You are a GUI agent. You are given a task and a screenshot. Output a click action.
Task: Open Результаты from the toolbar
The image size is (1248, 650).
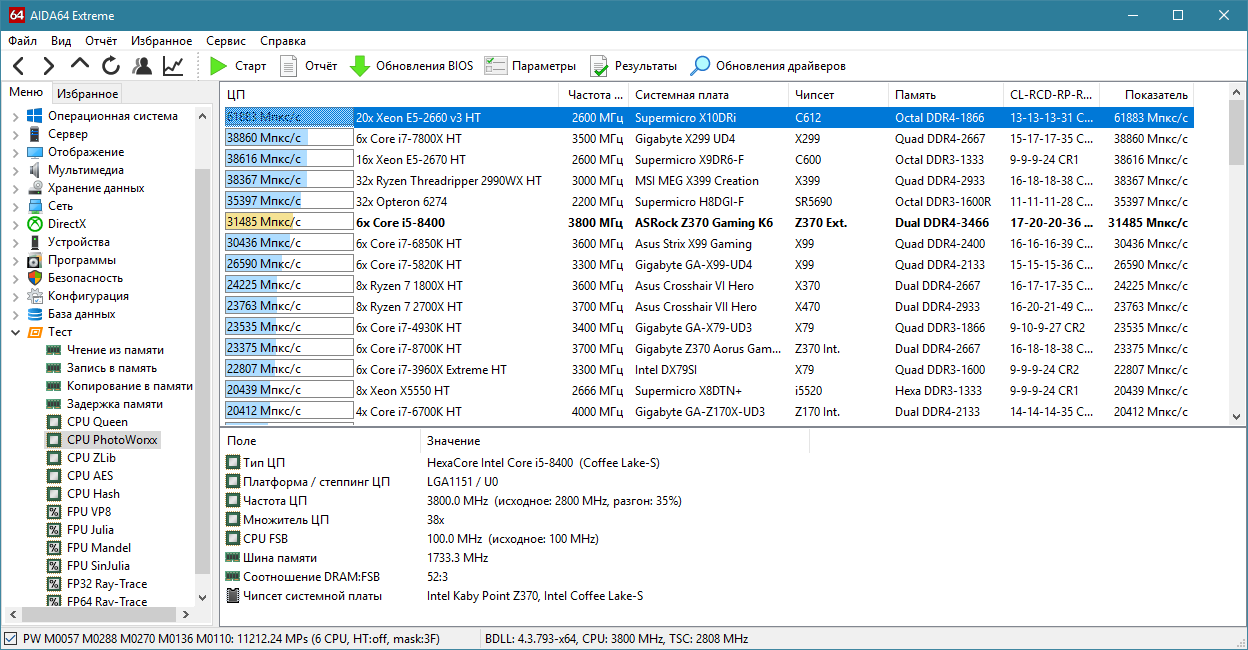(x=633, y=66)
